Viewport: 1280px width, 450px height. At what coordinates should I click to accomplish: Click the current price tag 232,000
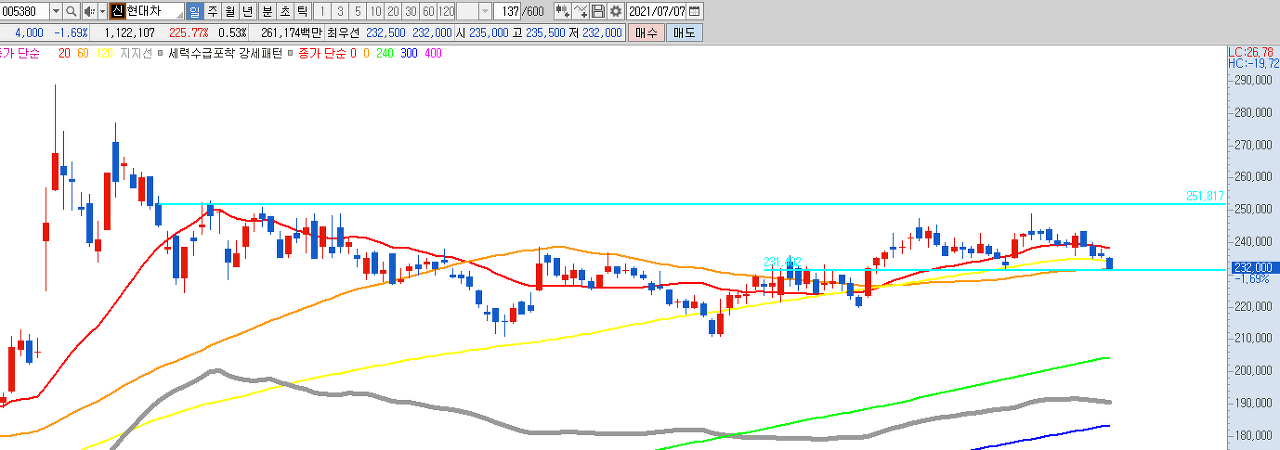click(1253, 267)
